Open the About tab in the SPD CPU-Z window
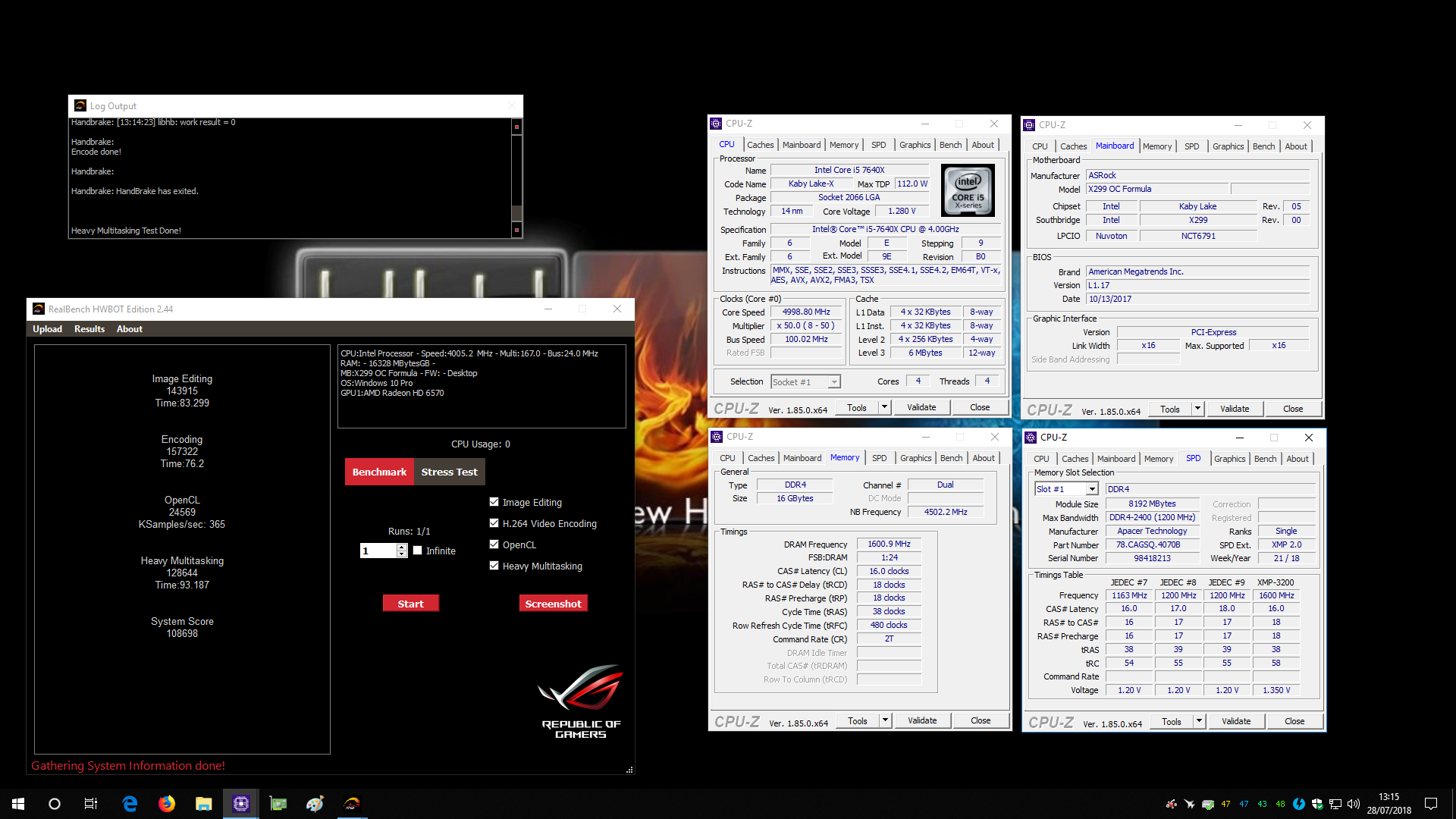The width and height of the screenshot is (1456, 819). click(x=1298, y=459)
